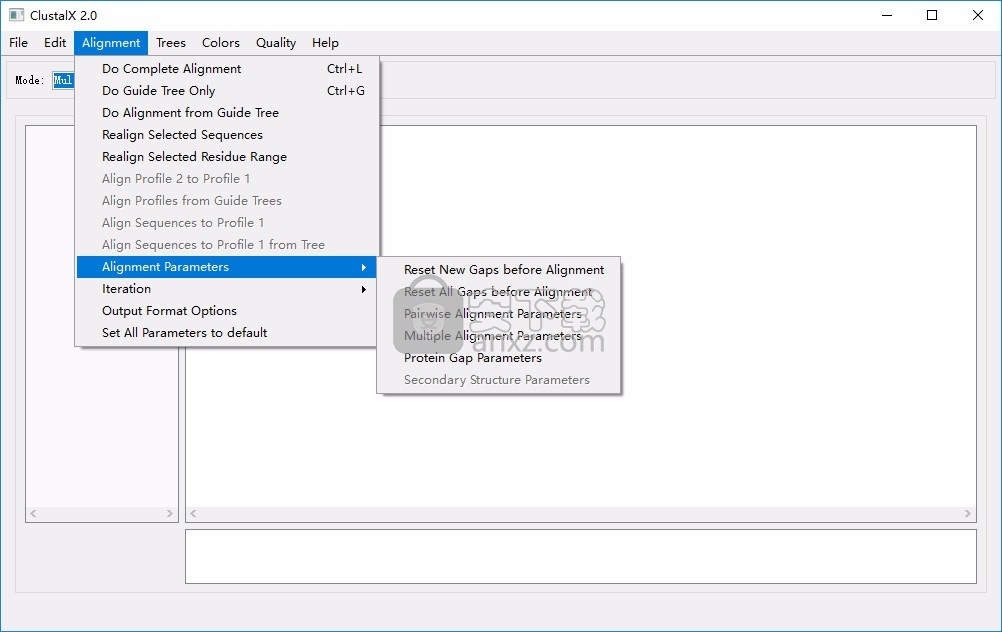This screenshot has height=632, width=1002.
Task: Click right arrow of alignment view scrollbar
Action: [967, 514]
